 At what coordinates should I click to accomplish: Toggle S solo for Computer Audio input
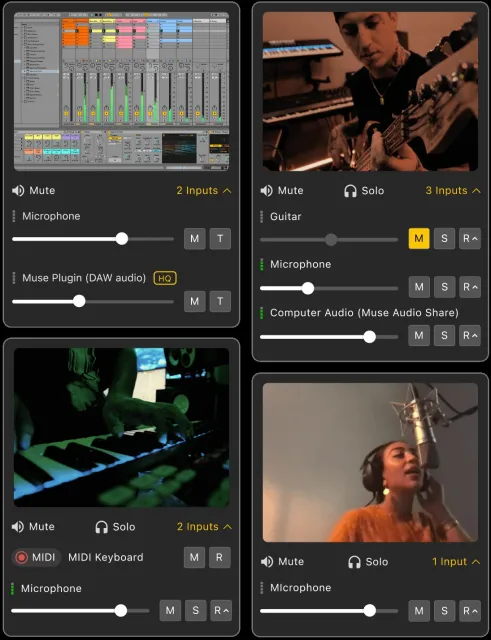pos(444,336)
